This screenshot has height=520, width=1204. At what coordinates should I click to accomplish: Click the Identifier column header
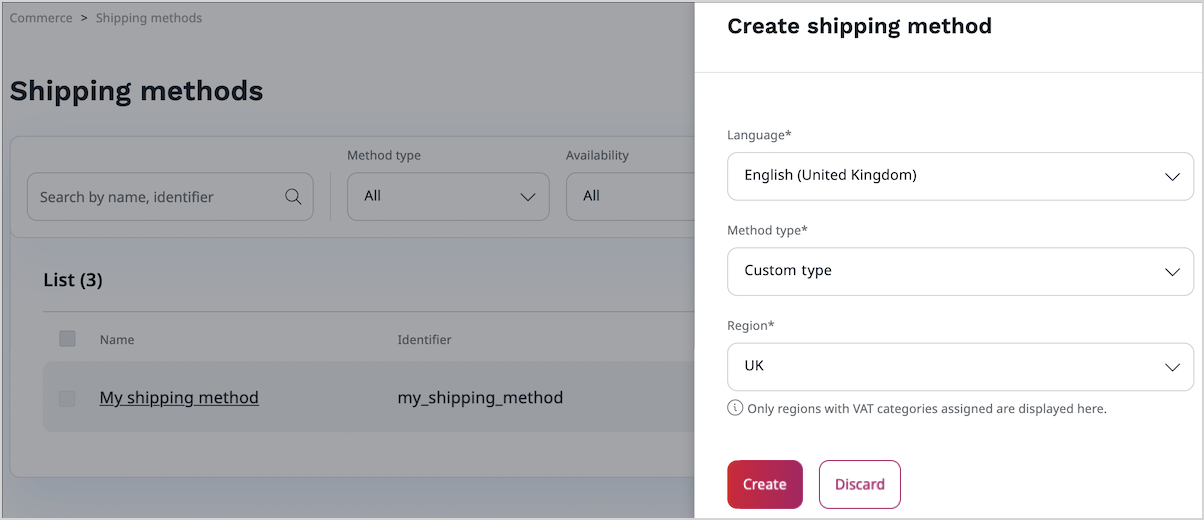(424, 340)
